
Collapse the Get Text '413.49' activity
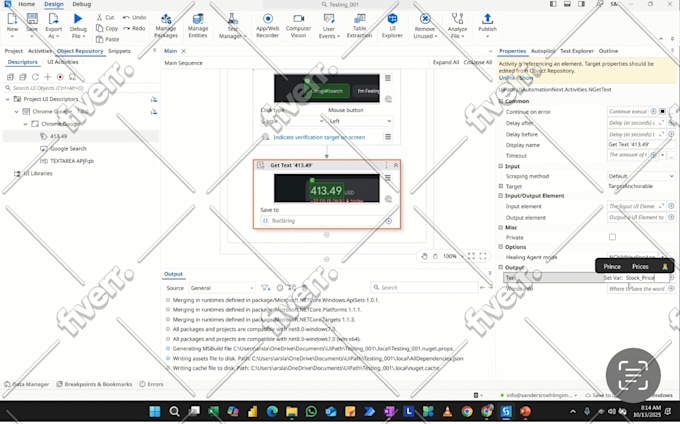pyautogui.click(x=396, y=165)
